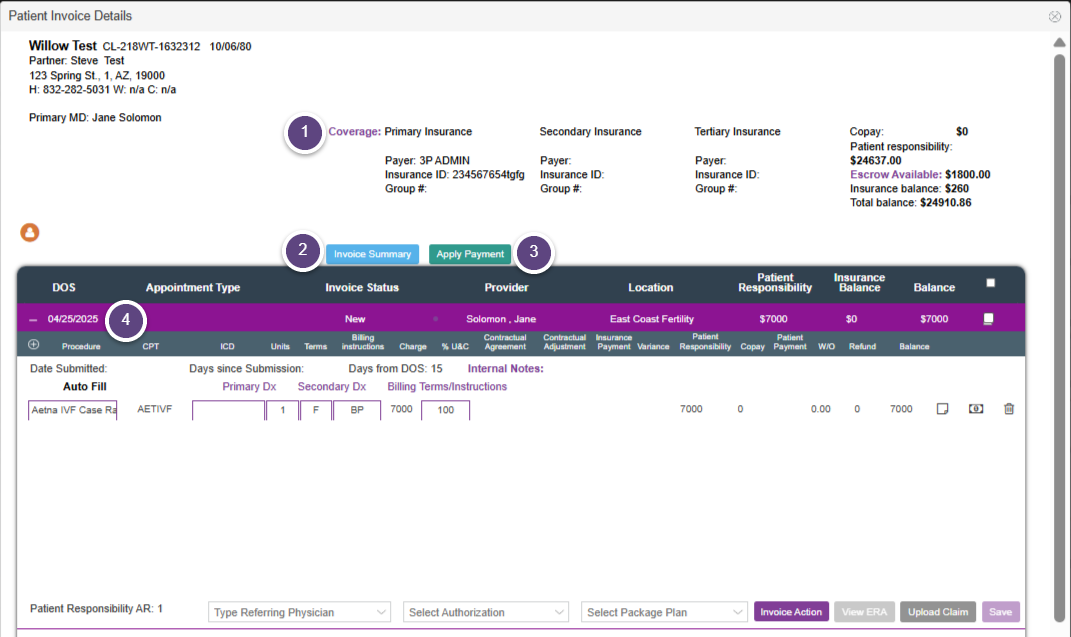The image size is (1071, 637).
Task: Click the Invoice Summary button
Action: coord(372,254)
